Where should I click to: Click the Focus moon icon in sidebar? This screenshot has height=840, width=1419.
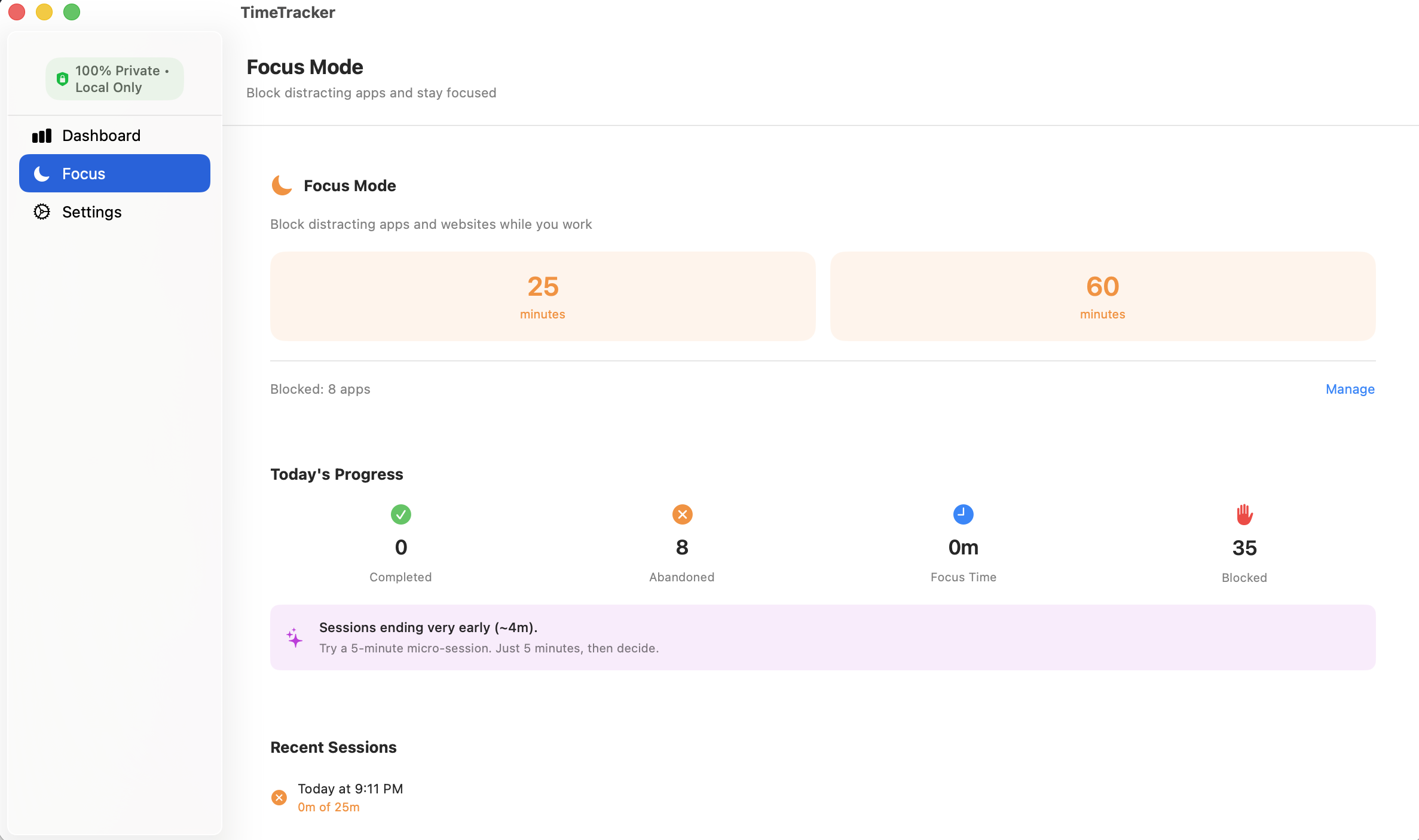[41, 173]
